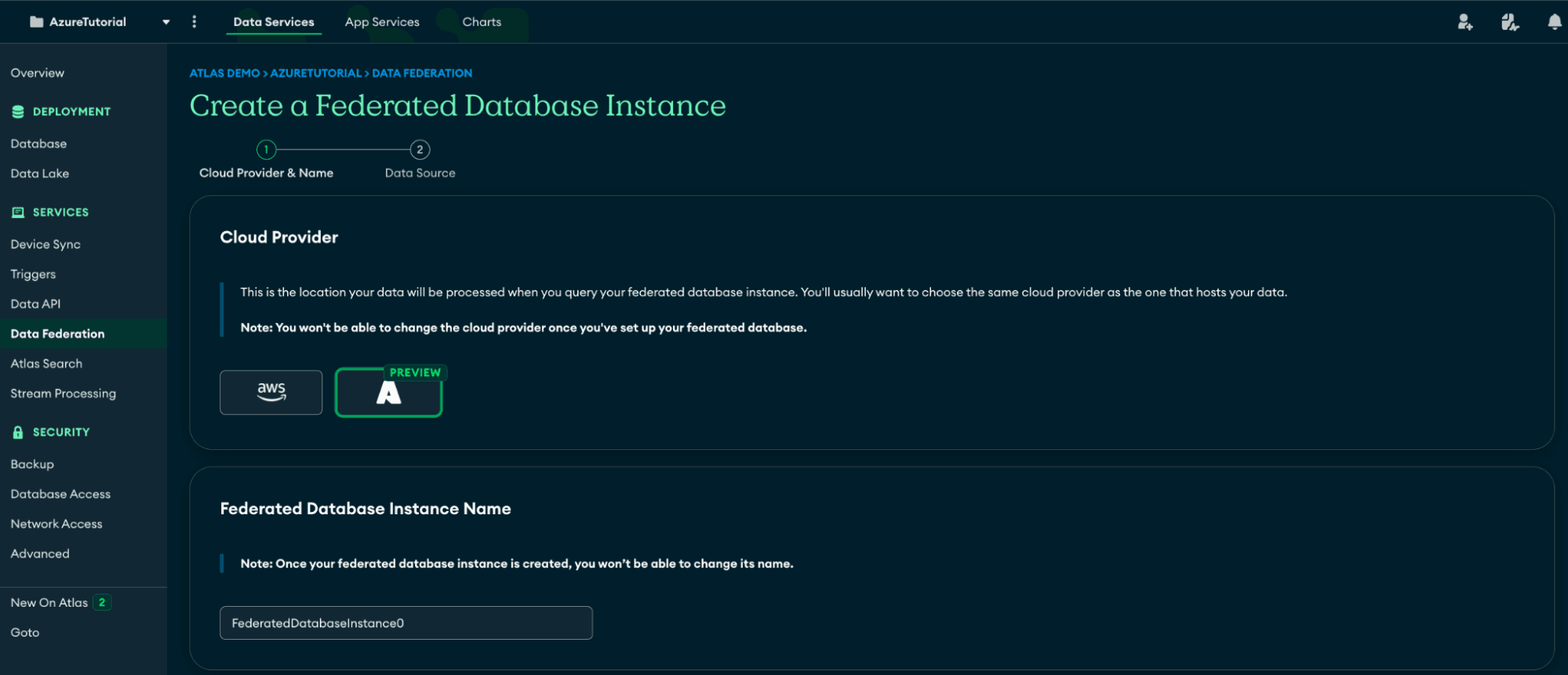Switch to the Charts tab
This screenshot has width=1568, height=675.
click(482, 22)
